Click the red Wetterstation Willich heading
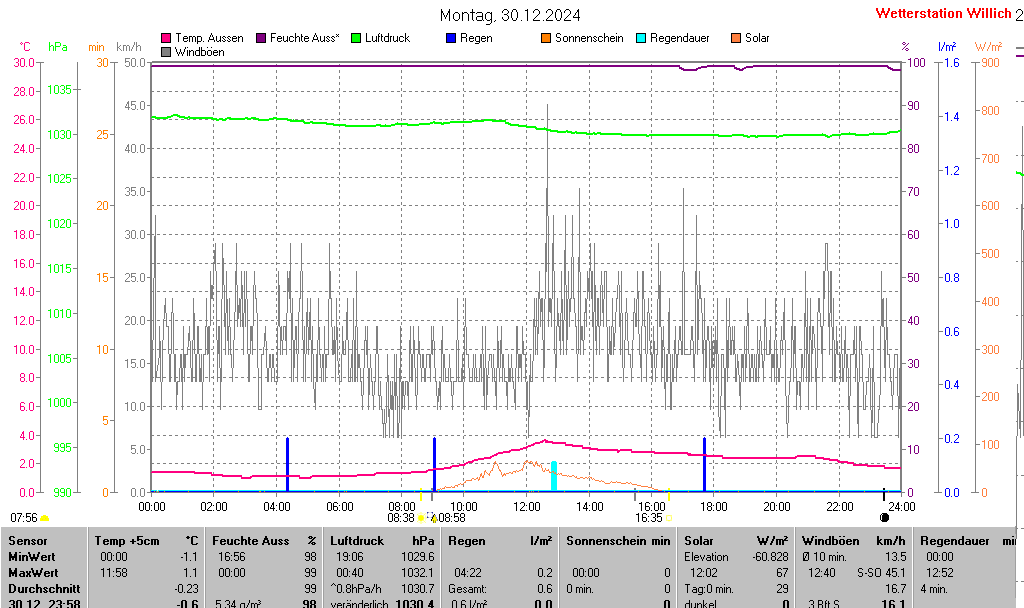This screenshot has width=1024, height=608. (x=944, y=13)
